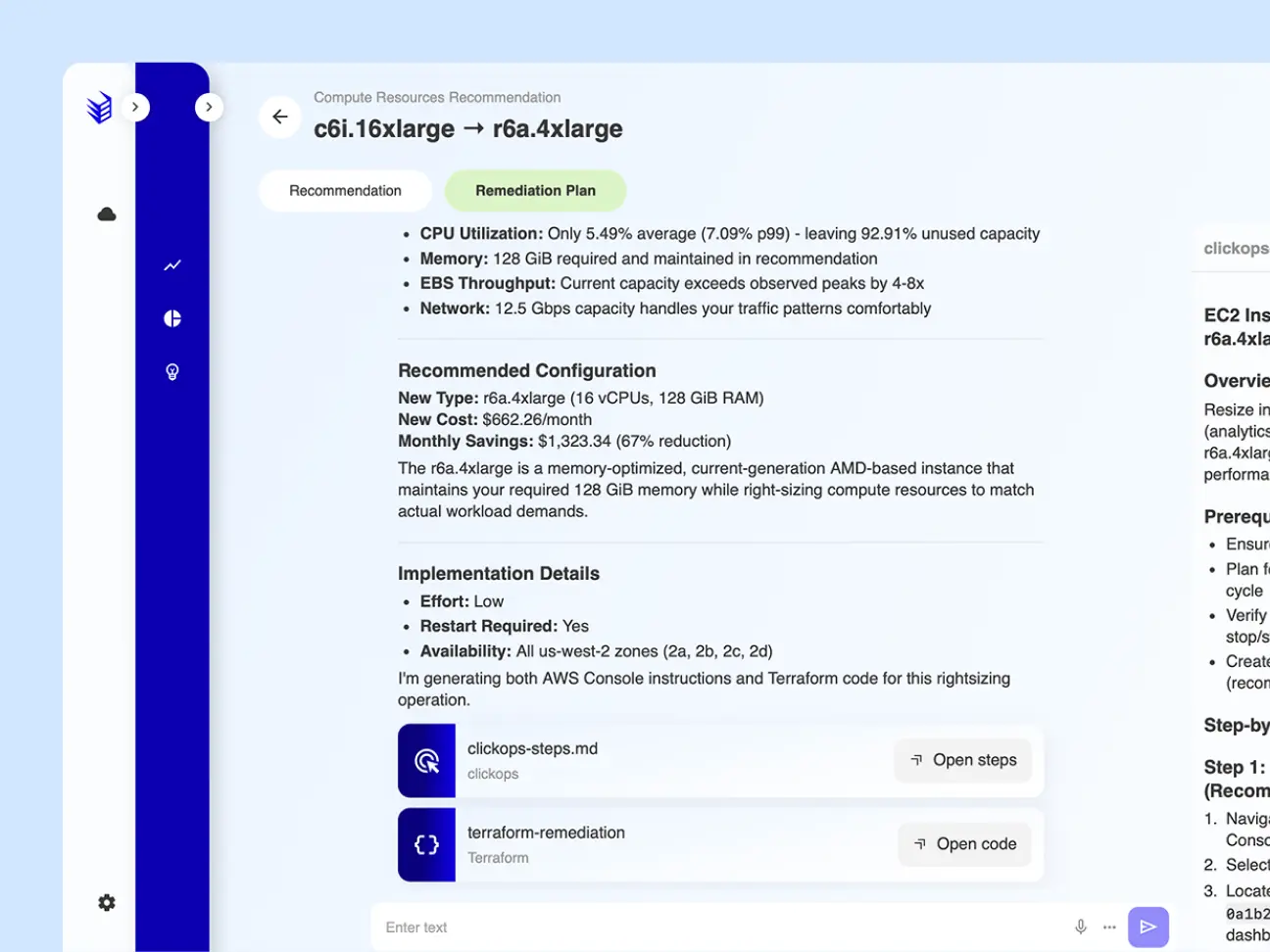
Task: Activate the microphone voice input
Action: (x=1080, y=927)
